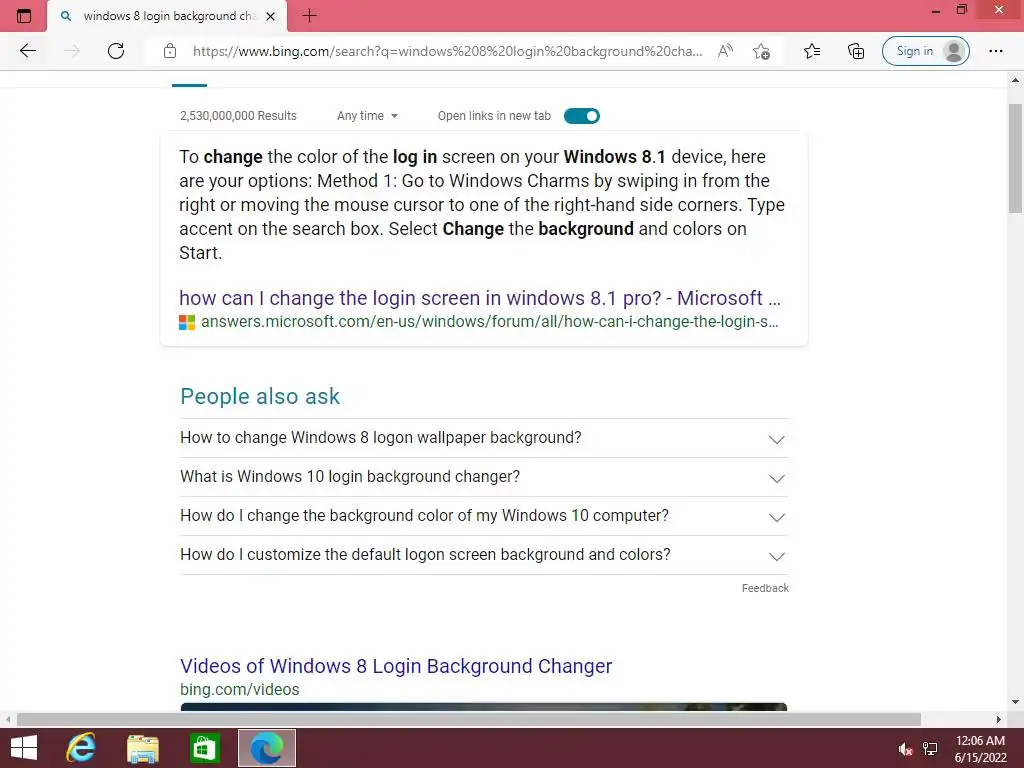This screenshot has height=768, width=1024.
Task: Close the windows 8 login background tab
Action: click(x=270, y=16)
